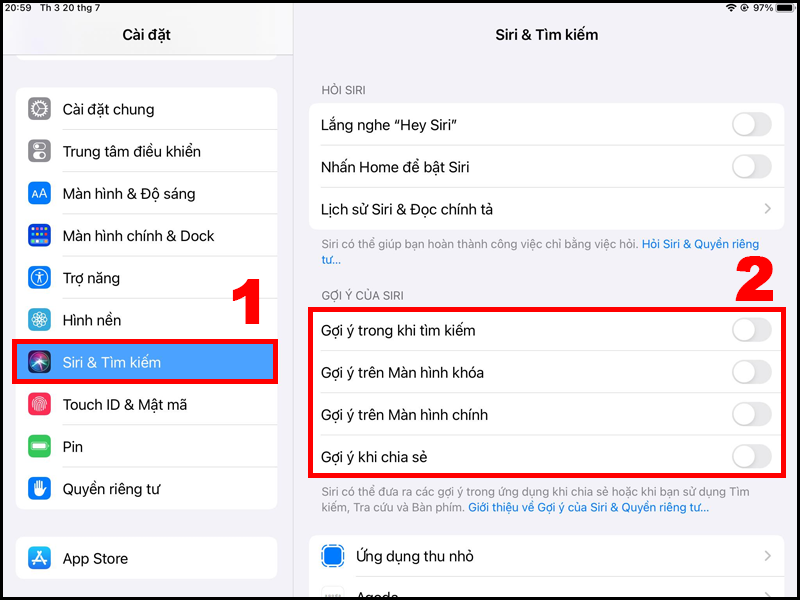Expand Lịch sử Siri & Đọc chính tả chevron

tap(767, 209)
